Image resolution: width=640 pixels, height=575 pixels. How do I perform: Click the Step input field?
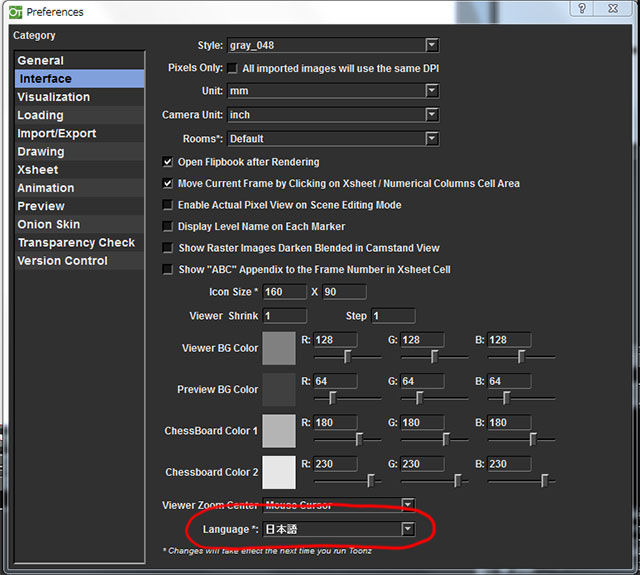[x=393, y=316]
